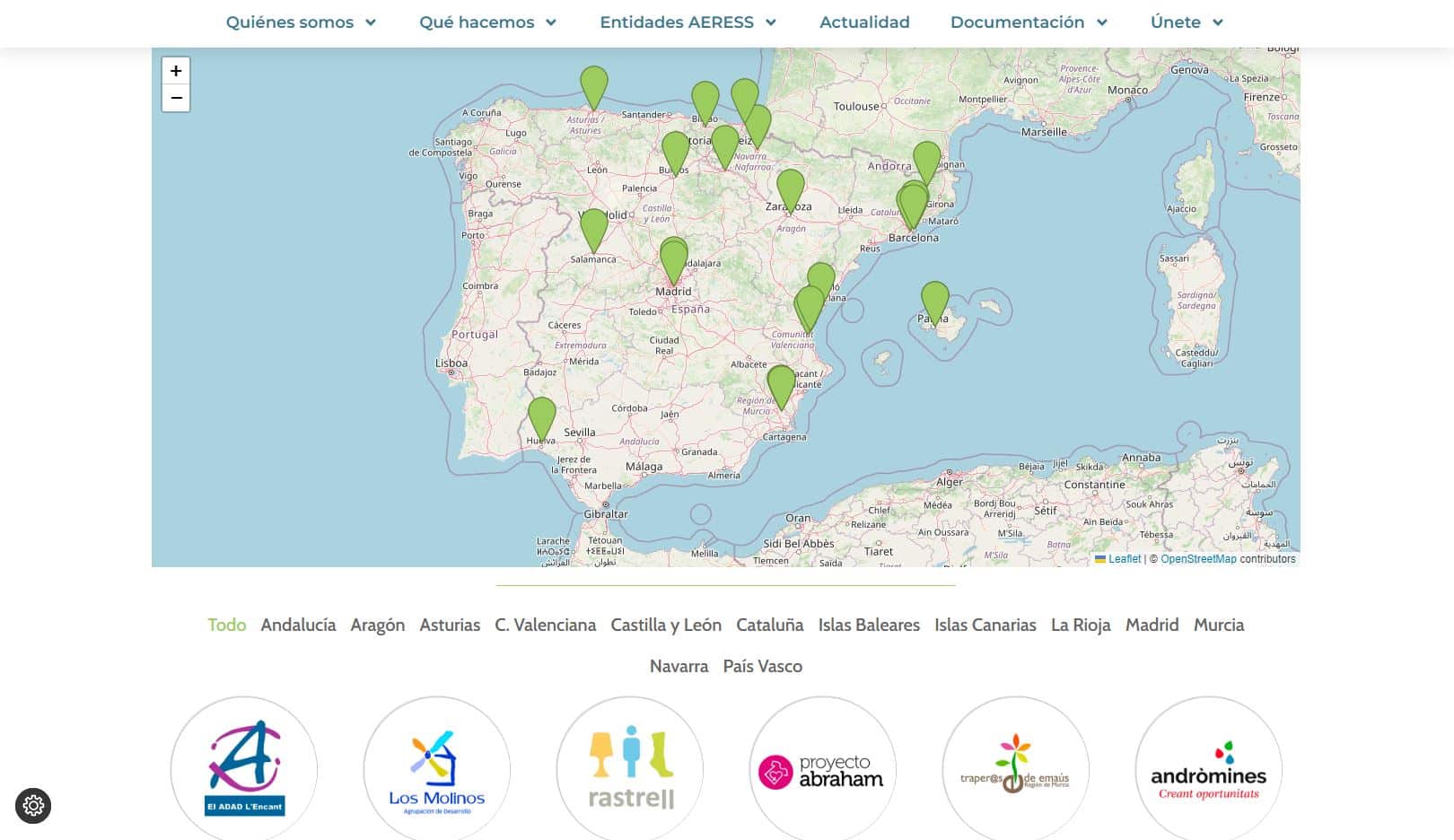Open the rastrell entity logo

click(x=630, y=769)
